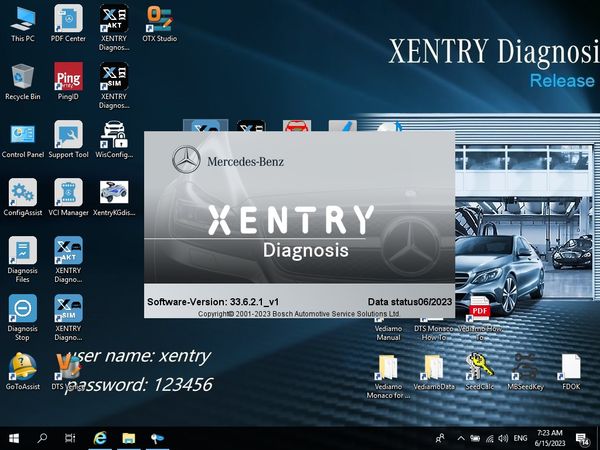The height and width of the screenshot is (450, 600).
Task: Open DTS Venice desktop shortcut
Action: click(x=68, y=372)
